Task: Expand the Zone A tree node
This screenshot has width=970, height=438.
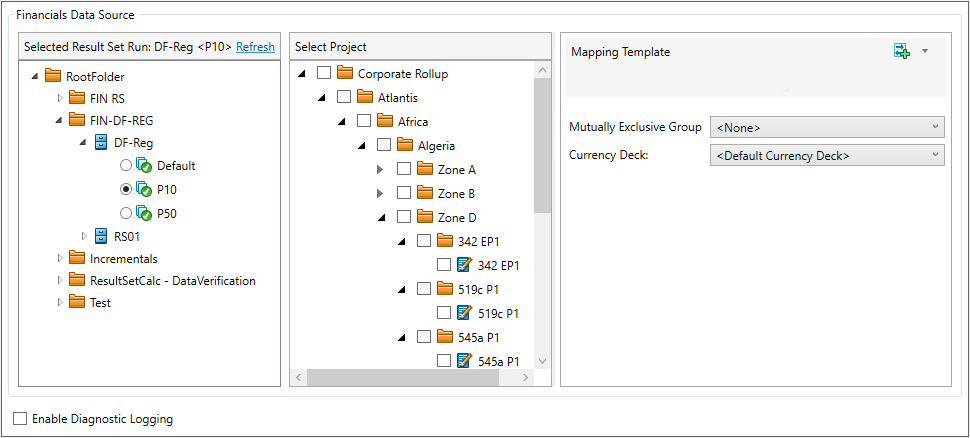Action: coord(380,169)
